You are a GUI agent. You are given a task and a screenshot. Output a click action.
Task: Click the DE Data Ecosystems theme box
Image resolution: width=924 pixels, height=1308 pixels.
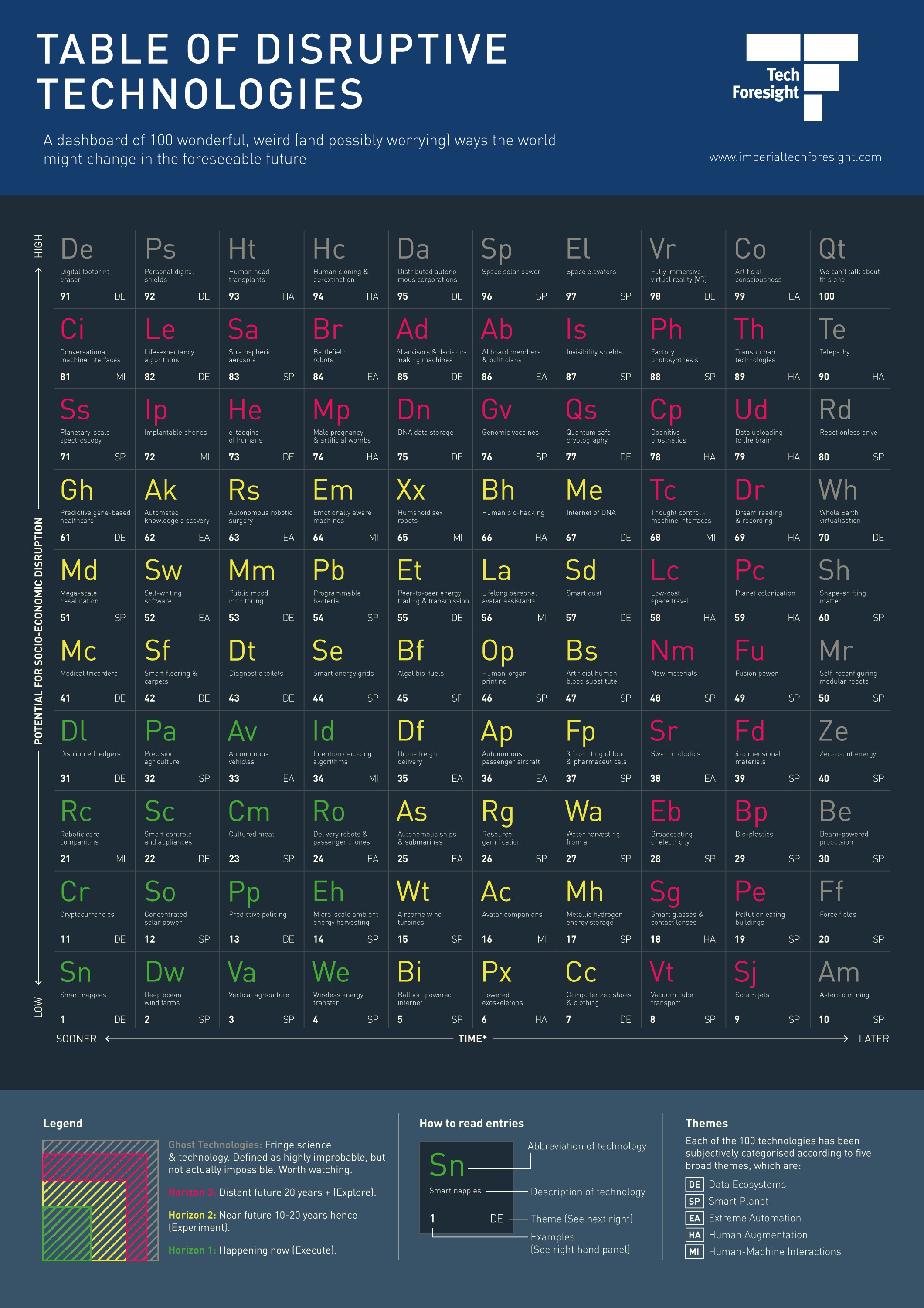pyautogui.click(x=694, y=1184)
